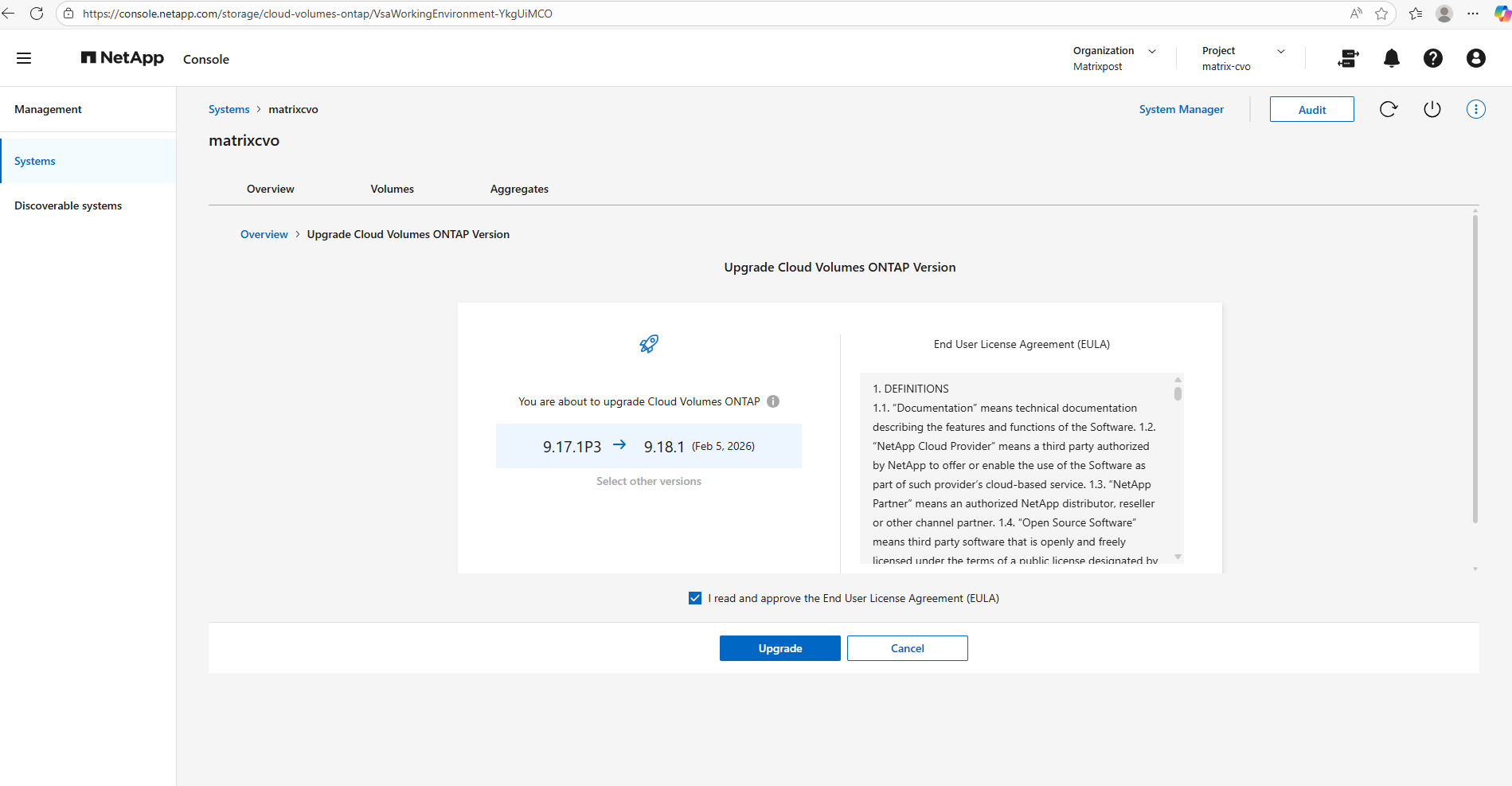This screenshot has height=786, width=1512.
Task: Uncheck the EULA approval checkbox
Action: pos(695,598)
